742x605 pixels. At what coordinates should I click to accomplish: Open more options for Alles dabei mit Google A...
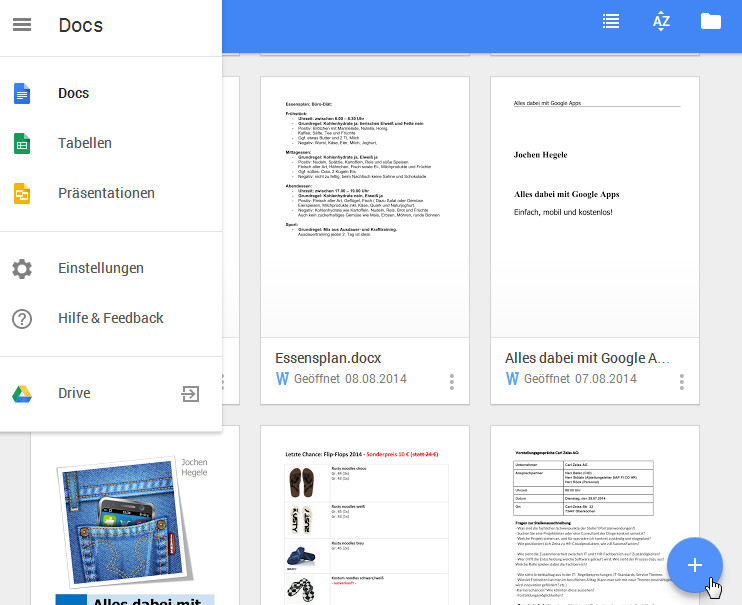[682, 382]
